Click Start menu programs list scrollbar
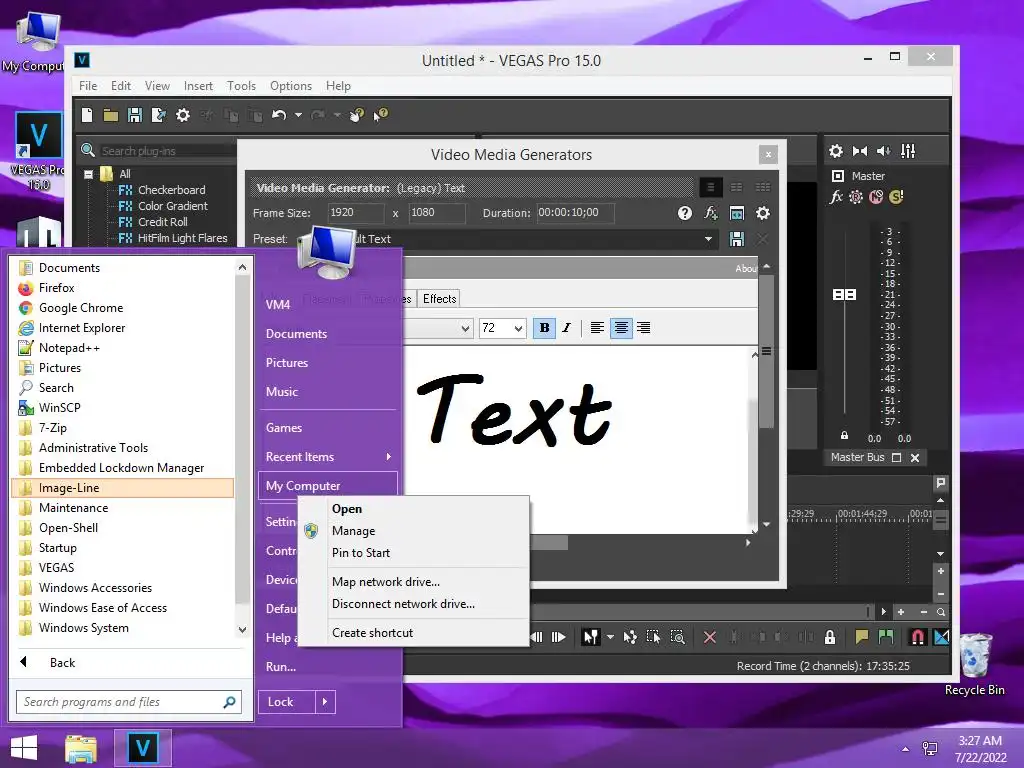Viewport: 1024px width, 768px height. 242,439
